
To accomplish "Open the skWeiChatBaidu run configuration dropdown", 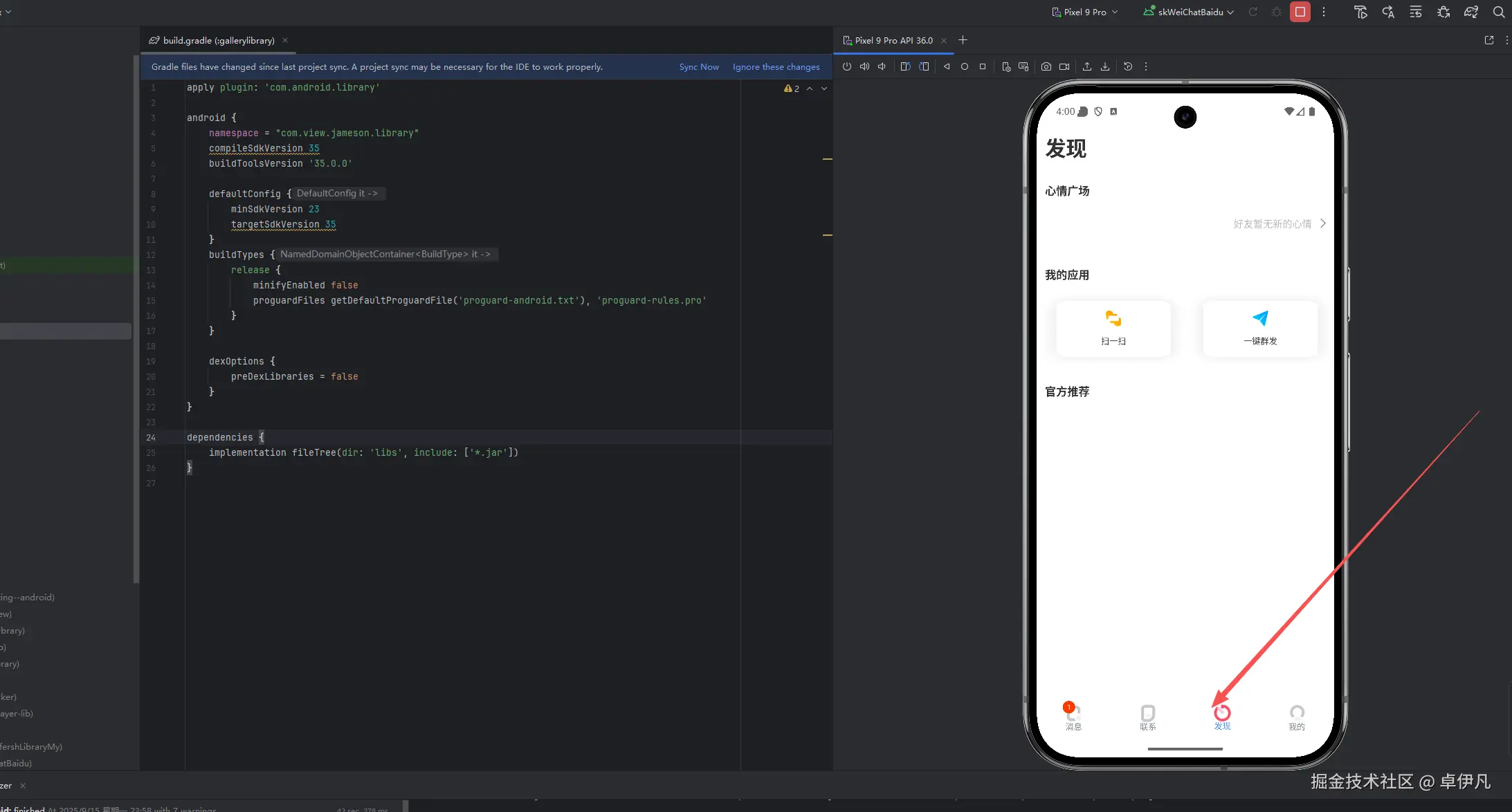I will 1189,12.
